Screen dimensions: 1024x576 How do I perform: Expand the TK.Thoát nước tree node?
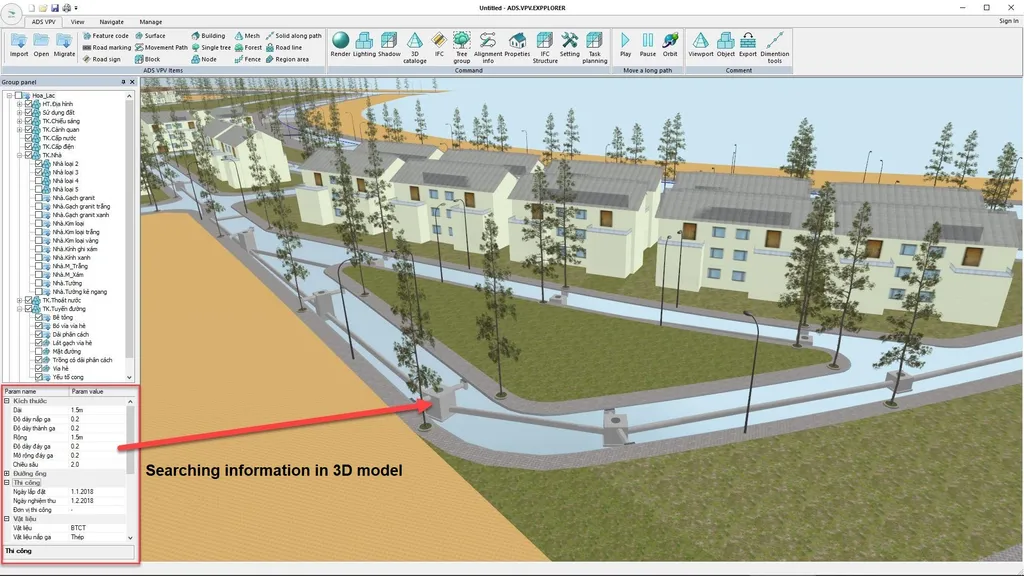[x=20, y=300]
